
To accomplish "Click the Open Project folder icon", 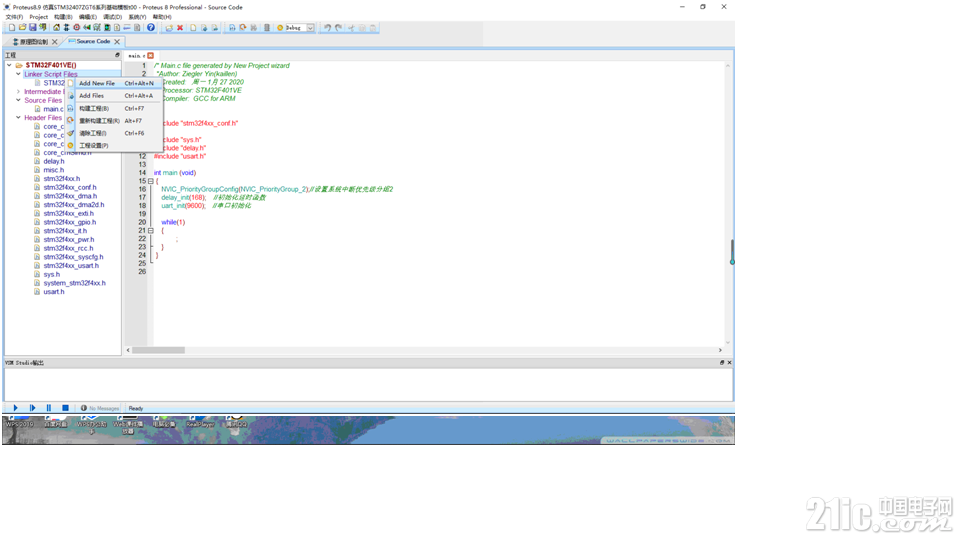I will coord(22,28).
